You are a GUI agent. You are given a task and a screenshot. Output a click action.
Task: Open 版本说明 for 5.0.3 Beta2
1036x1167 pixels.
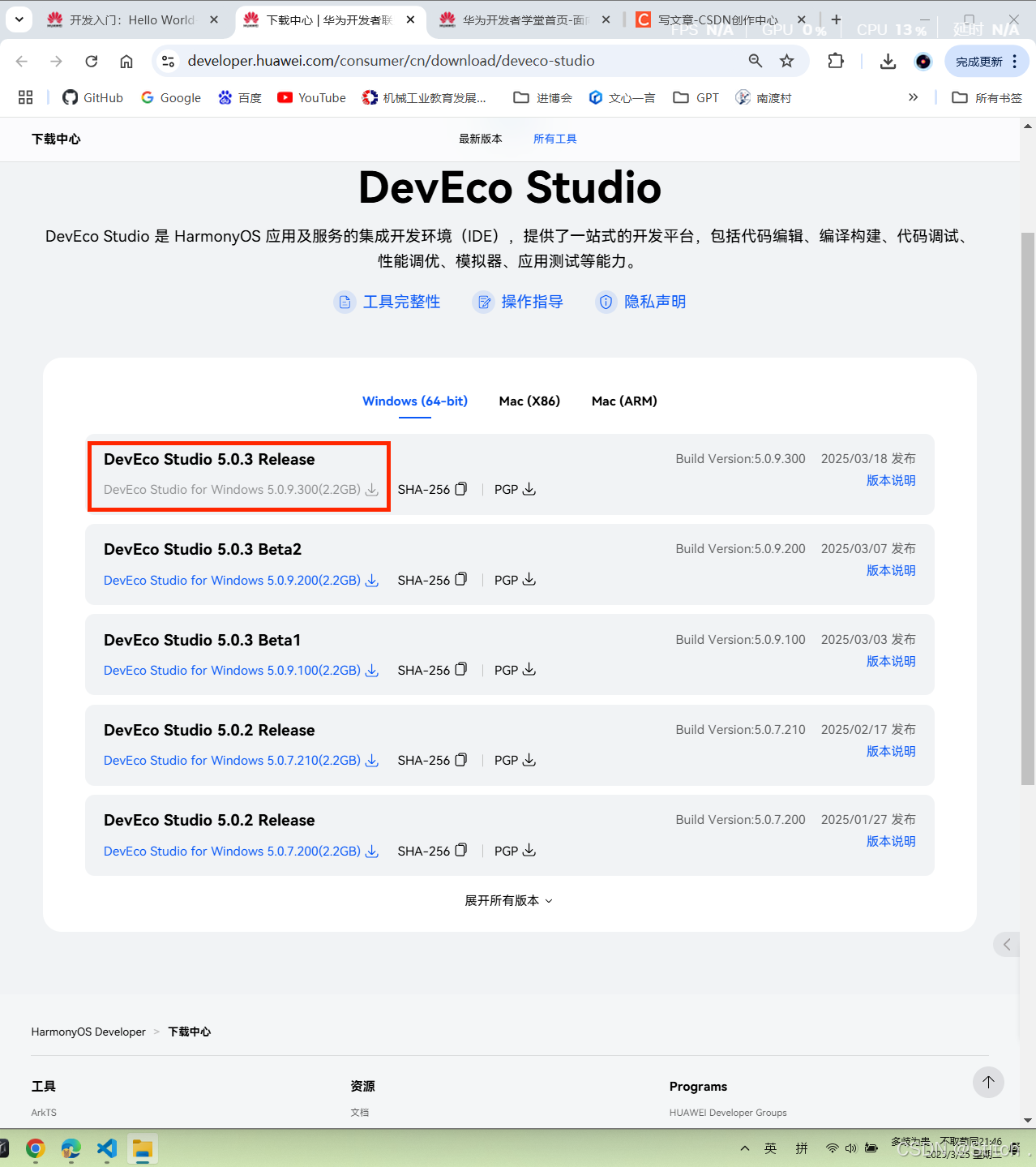(x=891, y=570)
